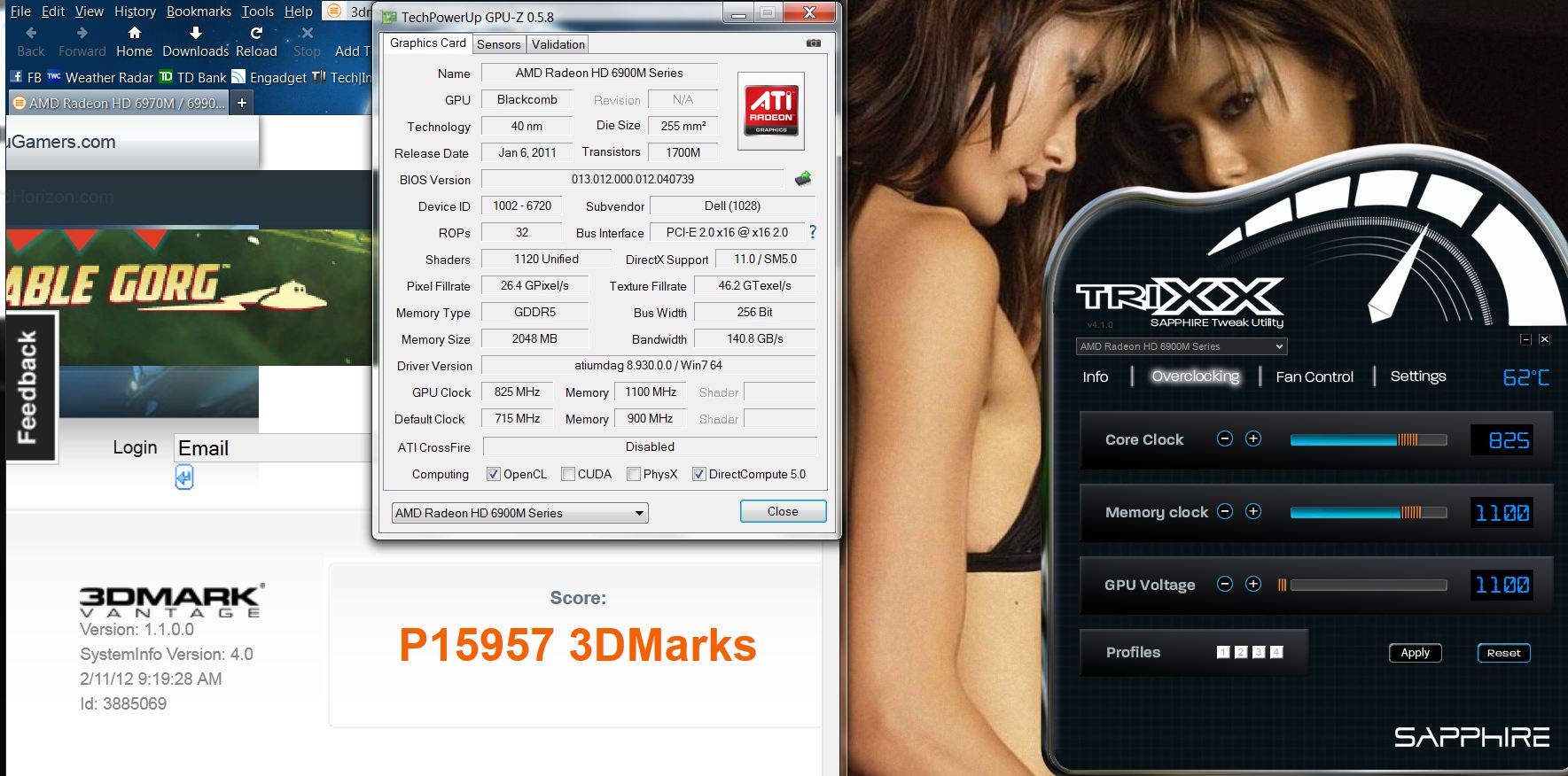
Task: Click the BIOS save chip icon
Action: [803, 179]
